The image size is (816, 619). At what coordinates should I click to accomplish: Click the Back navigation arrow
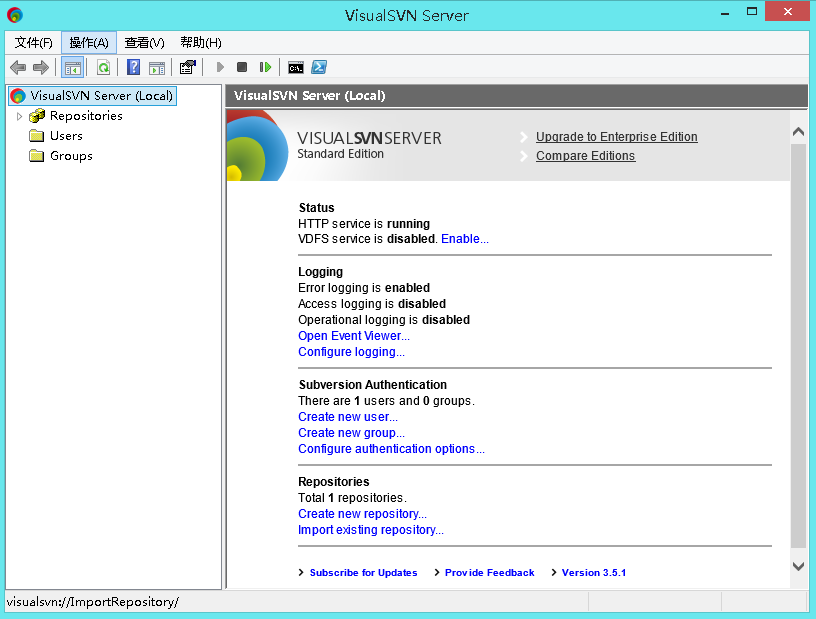click(17, 67)
